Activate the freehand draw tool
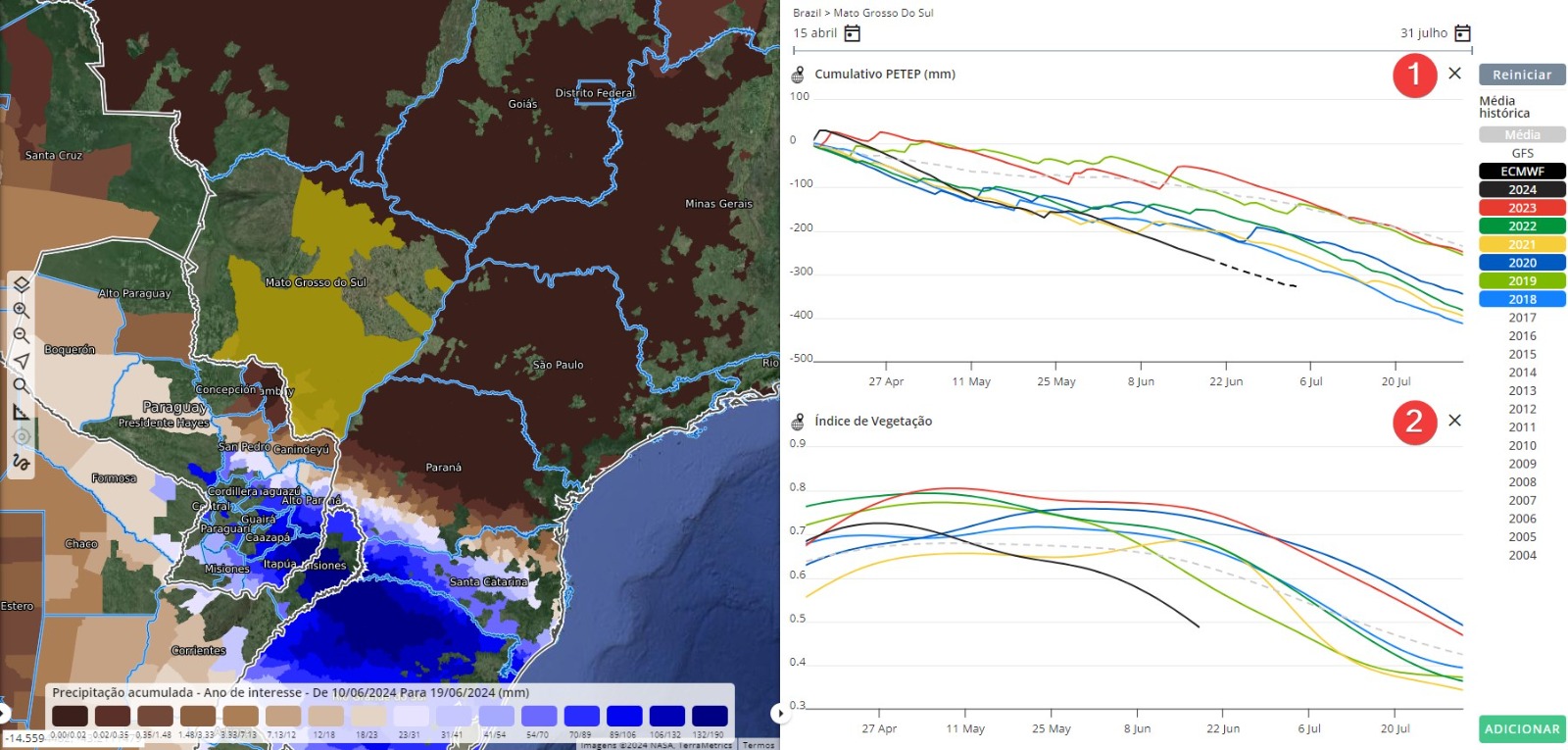The width and height of the screenshot is (1568, 750). (x=21, y=462)
